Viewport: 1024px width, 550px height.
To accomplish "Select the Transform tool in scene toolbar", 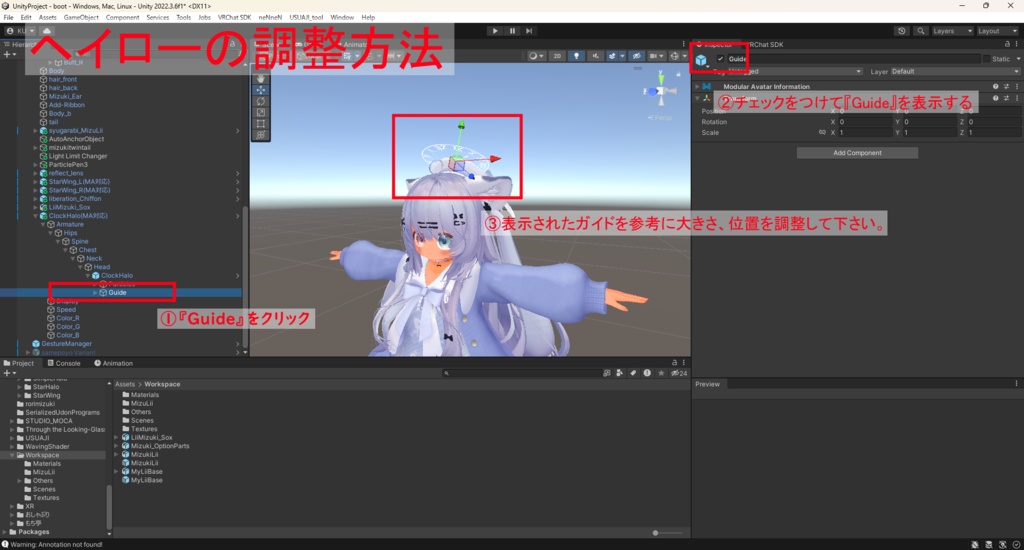I will point(261,134).
